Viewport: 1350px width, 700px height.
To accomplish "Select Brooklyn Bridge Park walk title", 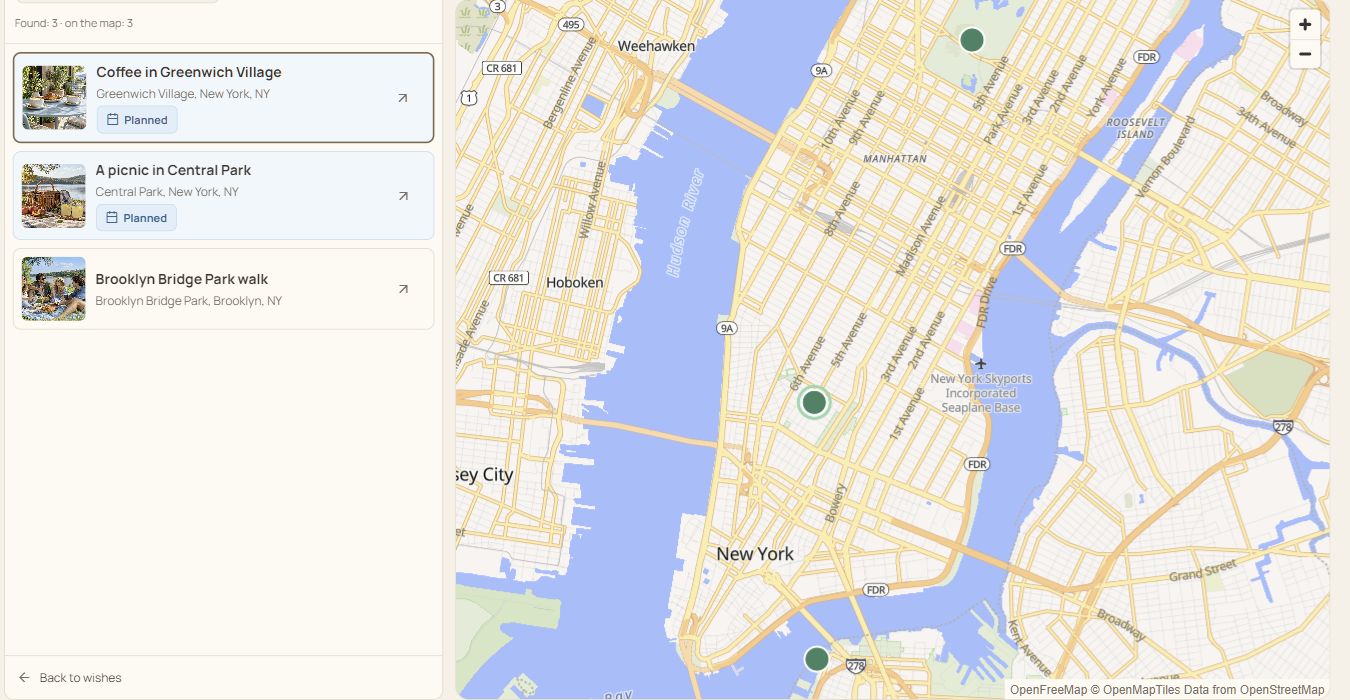I will pos(182,279).
